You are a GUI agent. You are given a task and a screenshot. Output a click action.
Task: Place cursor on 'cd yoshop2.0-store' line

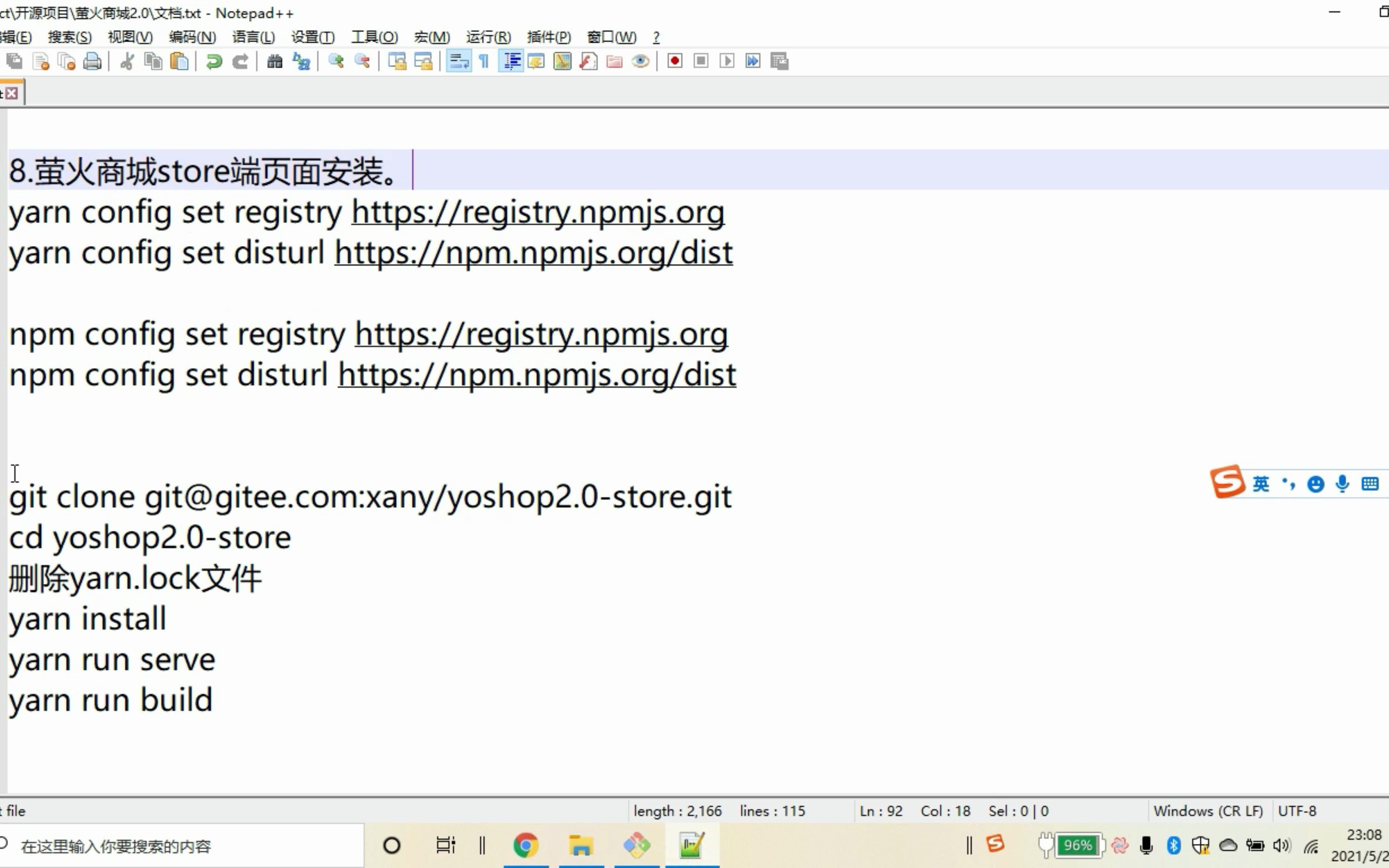click(x=150, y=538)
